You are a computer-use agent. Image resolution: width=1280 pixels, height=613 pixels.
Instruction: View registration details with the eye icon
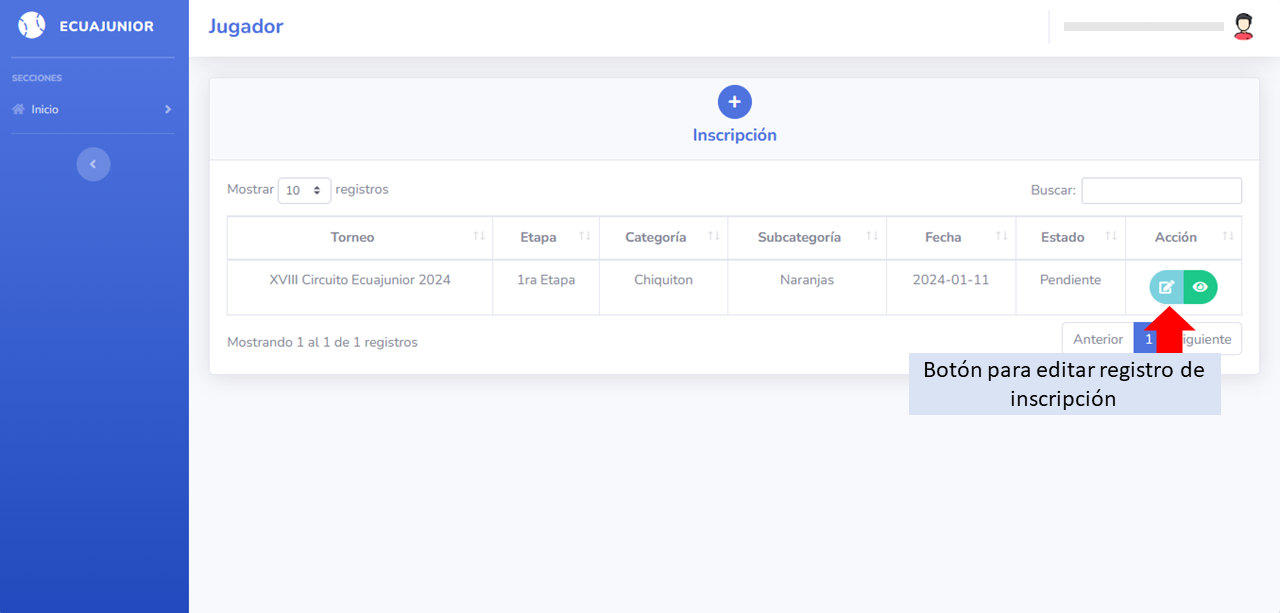[1200, 287]
